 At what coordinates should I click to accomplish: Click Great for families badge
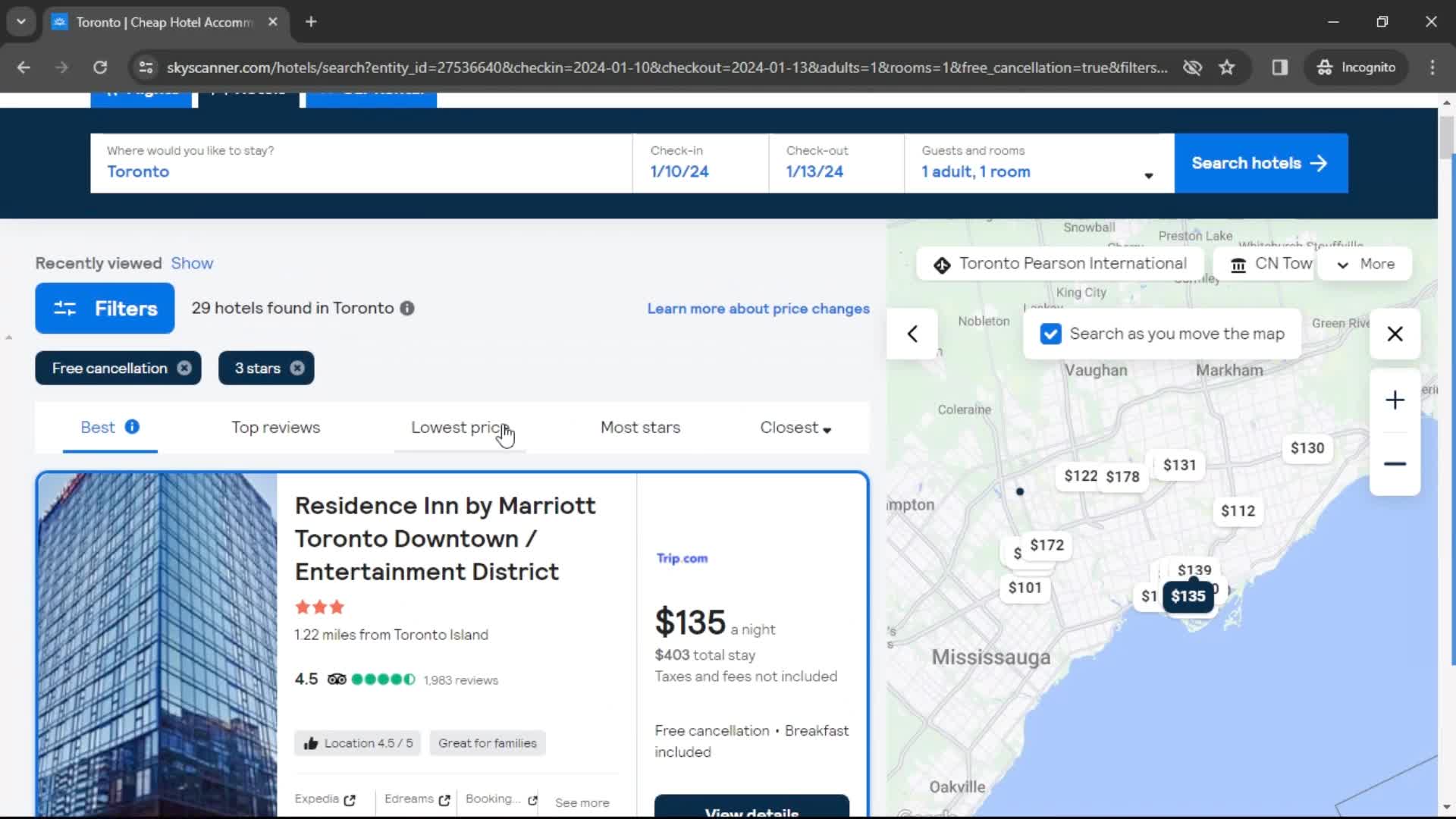(x=488, y=743)
